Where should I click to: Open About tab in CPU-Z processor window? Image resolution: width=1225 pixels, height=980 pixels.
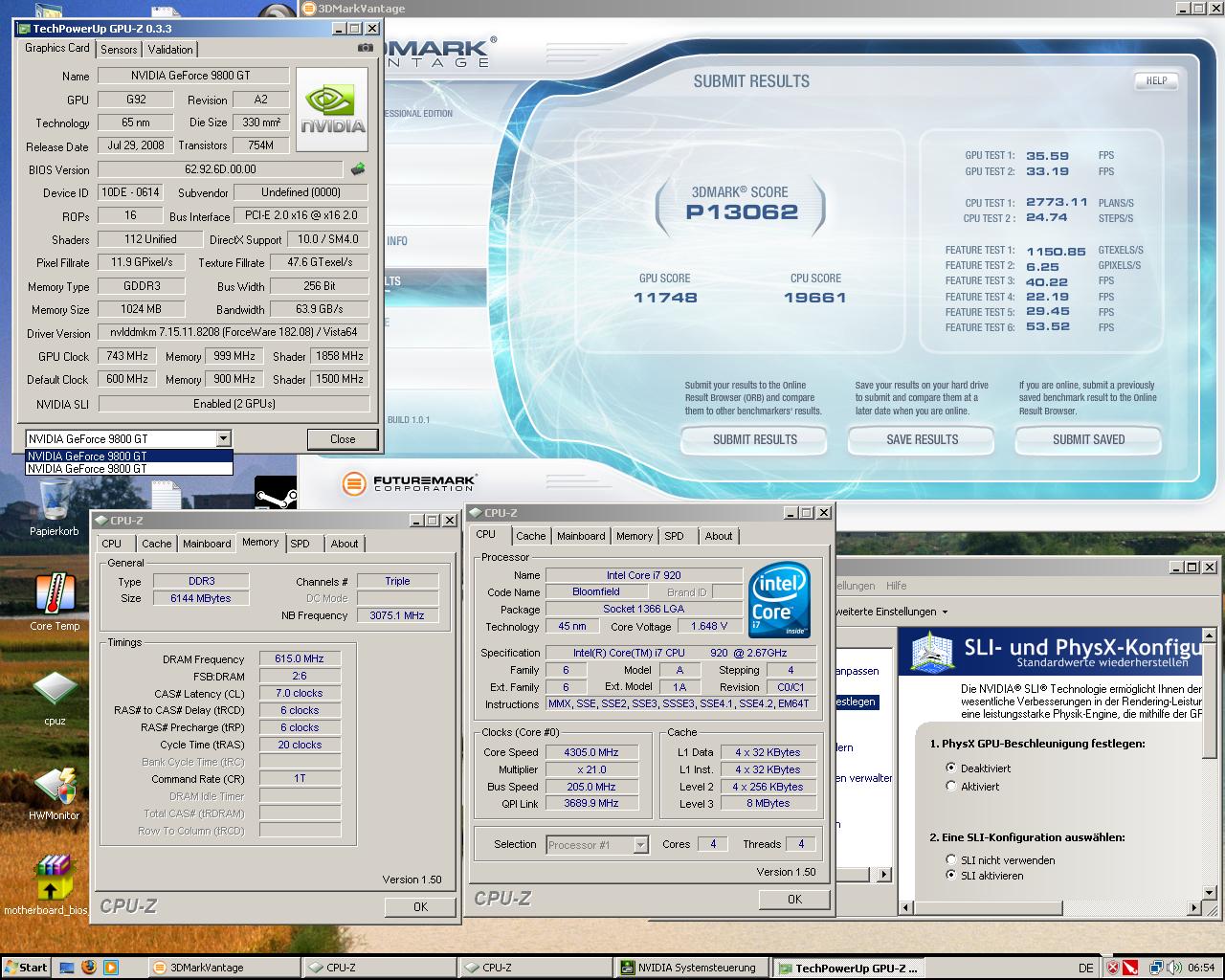(x=719, y=536)
